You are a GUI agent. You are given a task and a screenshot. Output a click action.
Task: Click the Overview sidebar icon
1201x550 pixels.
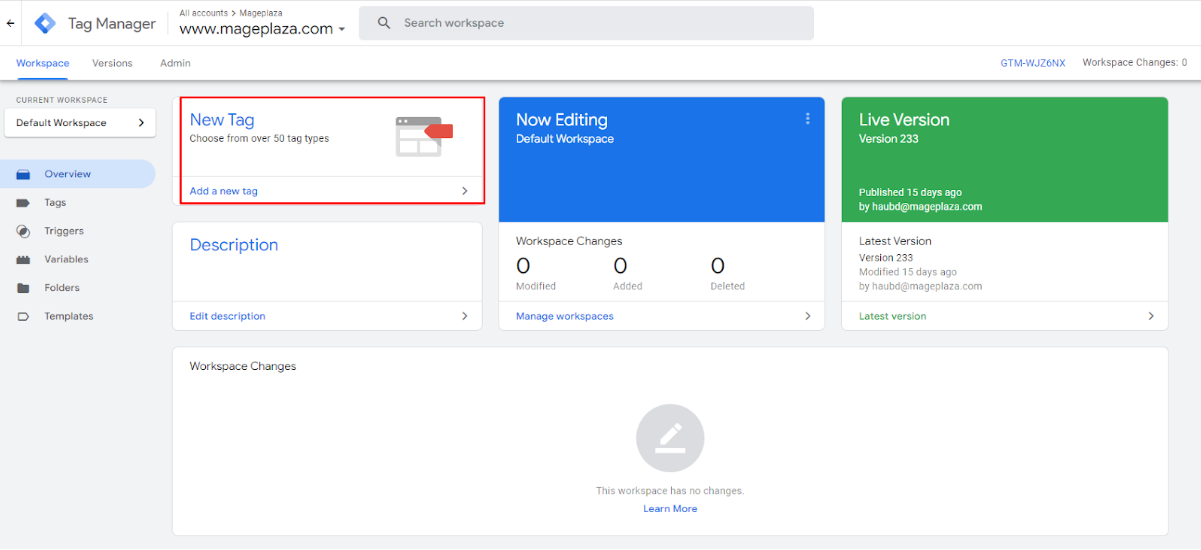pos(23,174)
